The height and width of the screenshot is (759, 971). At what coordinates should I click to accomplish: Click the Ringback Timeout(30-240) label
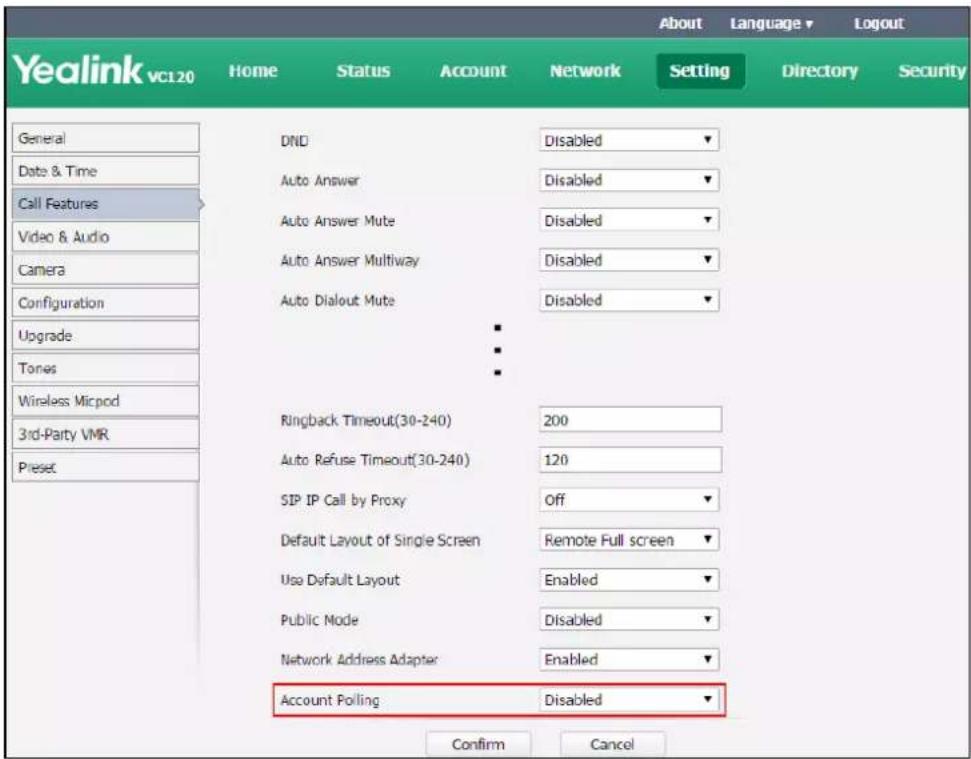tap(366, 420)
